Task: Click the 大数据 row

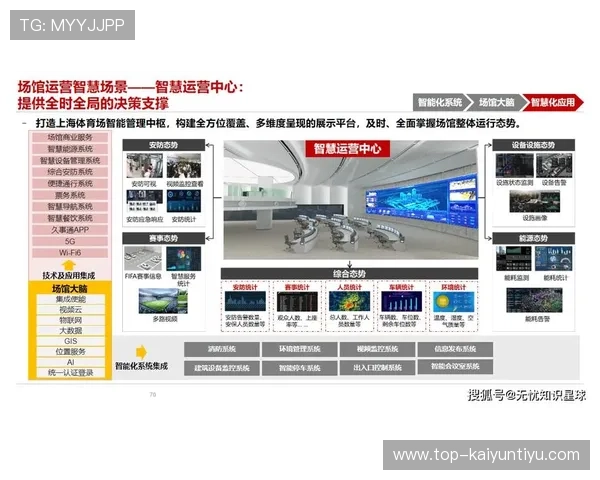Action: 71,331
